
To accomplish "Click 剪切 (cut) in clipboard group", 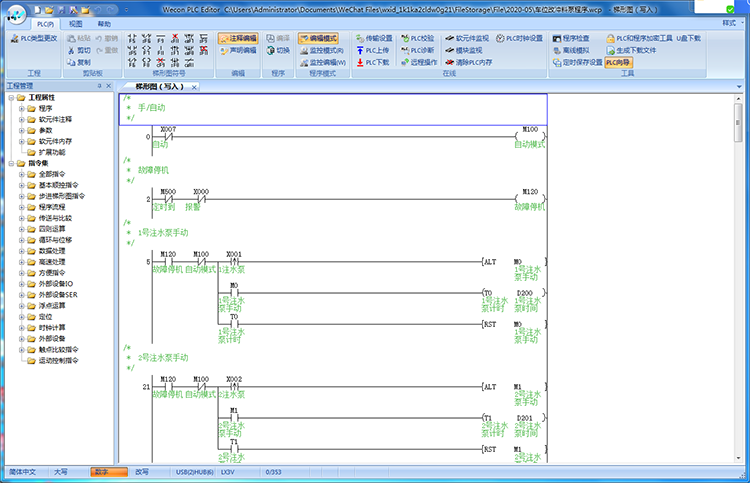I will click(x=79, y=50).
